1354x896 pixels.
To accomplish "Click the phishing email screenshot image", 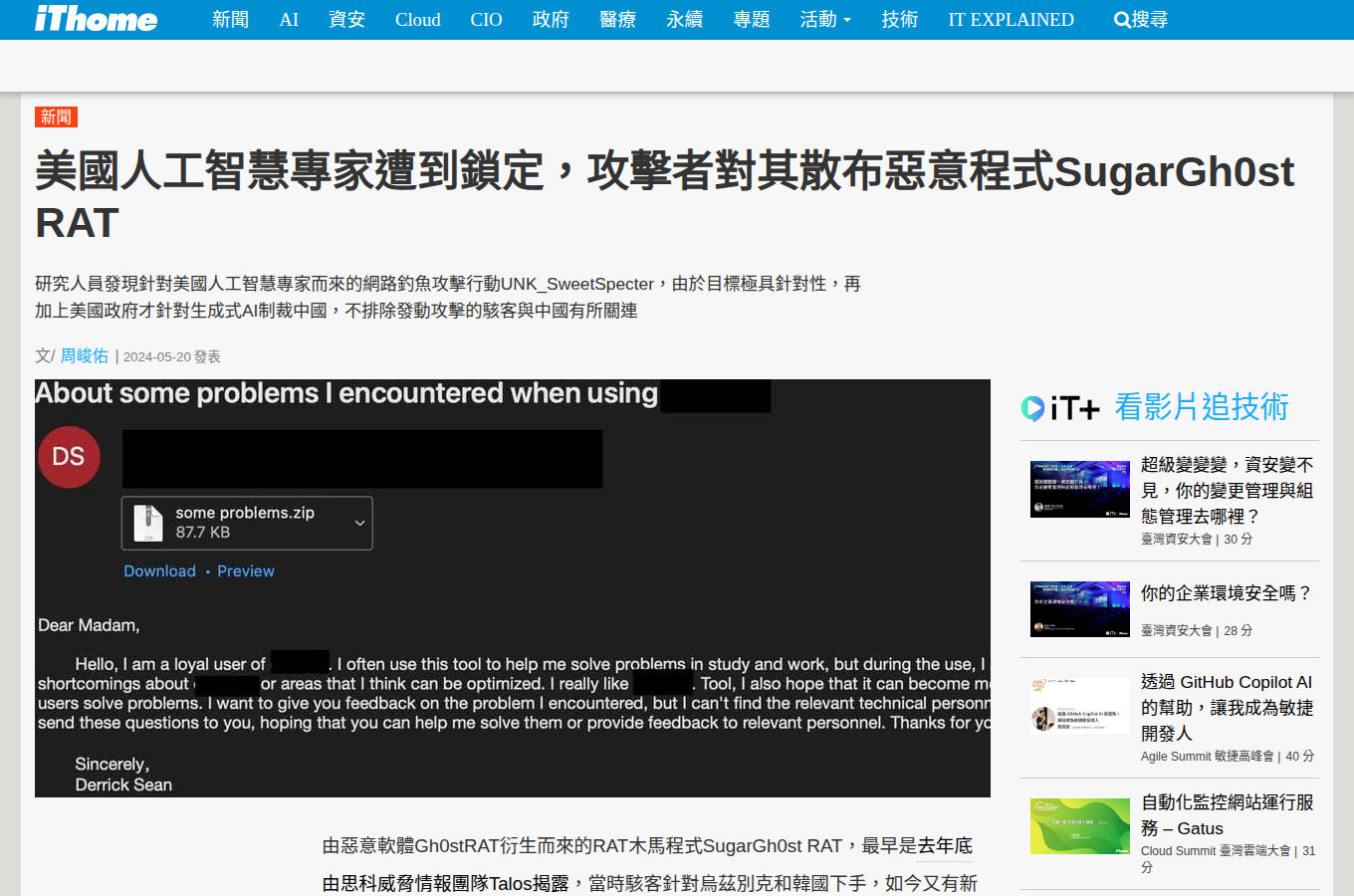I will [x=513, y=588].
